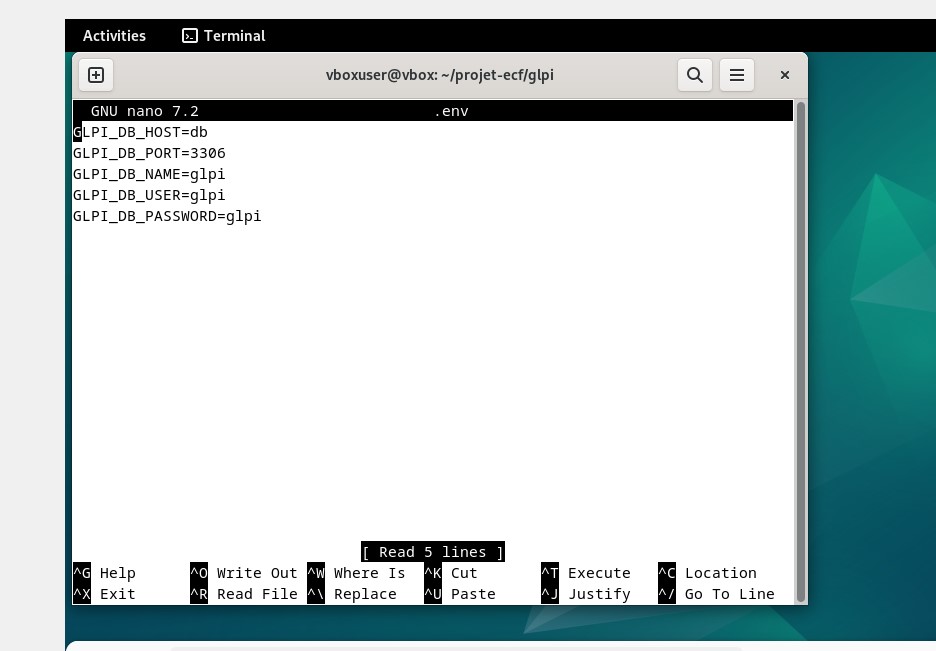Screen dimensions: 936x651
Task: Click the window title vboxuser@vbox
Action: (x=439, y=75)
